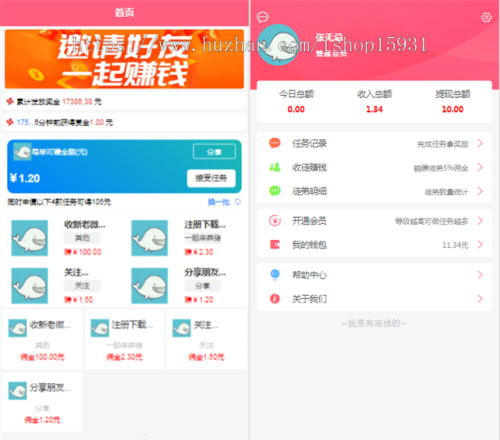This screenshot has height=440, width=500.
Task: Tap the 收徒赚钱 green people icon
Action: (275, 167)
